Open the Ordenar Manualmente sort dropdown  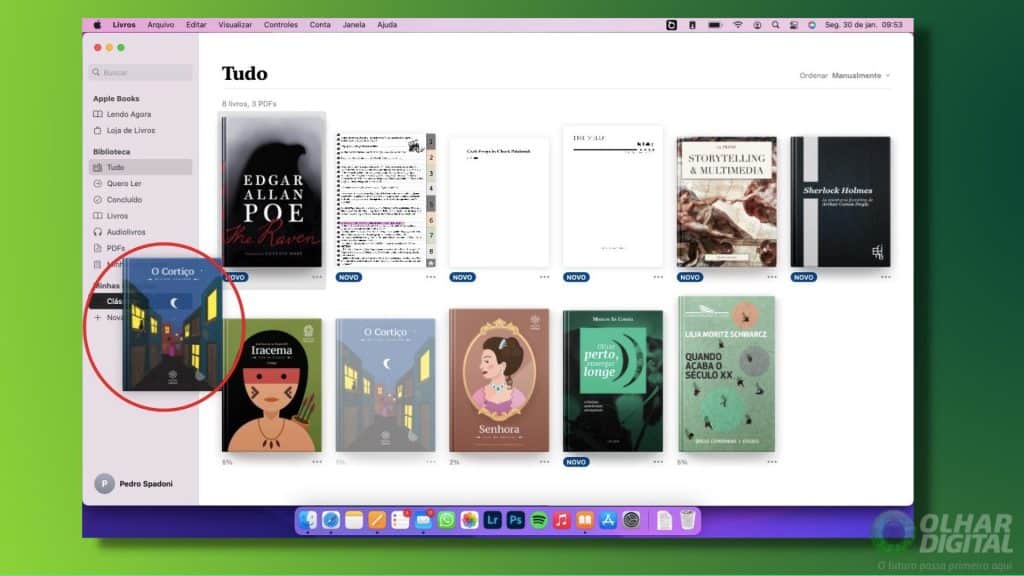pyautogui.click(x=844, y=76)
